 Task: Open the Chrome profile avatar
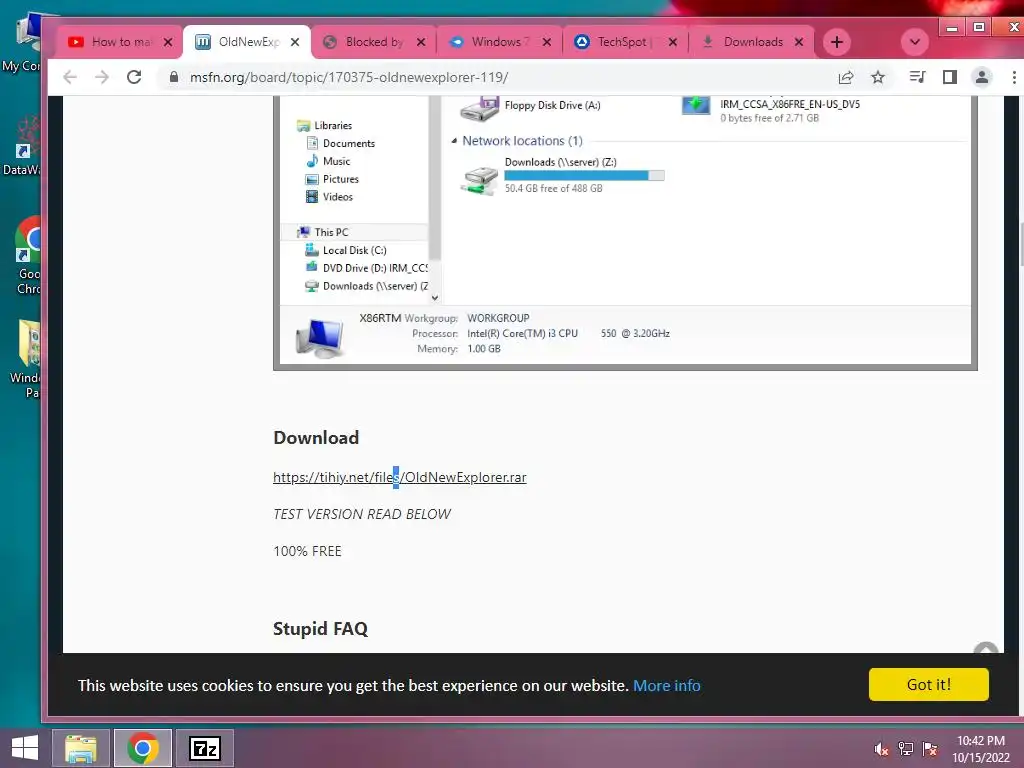point(982,77)
